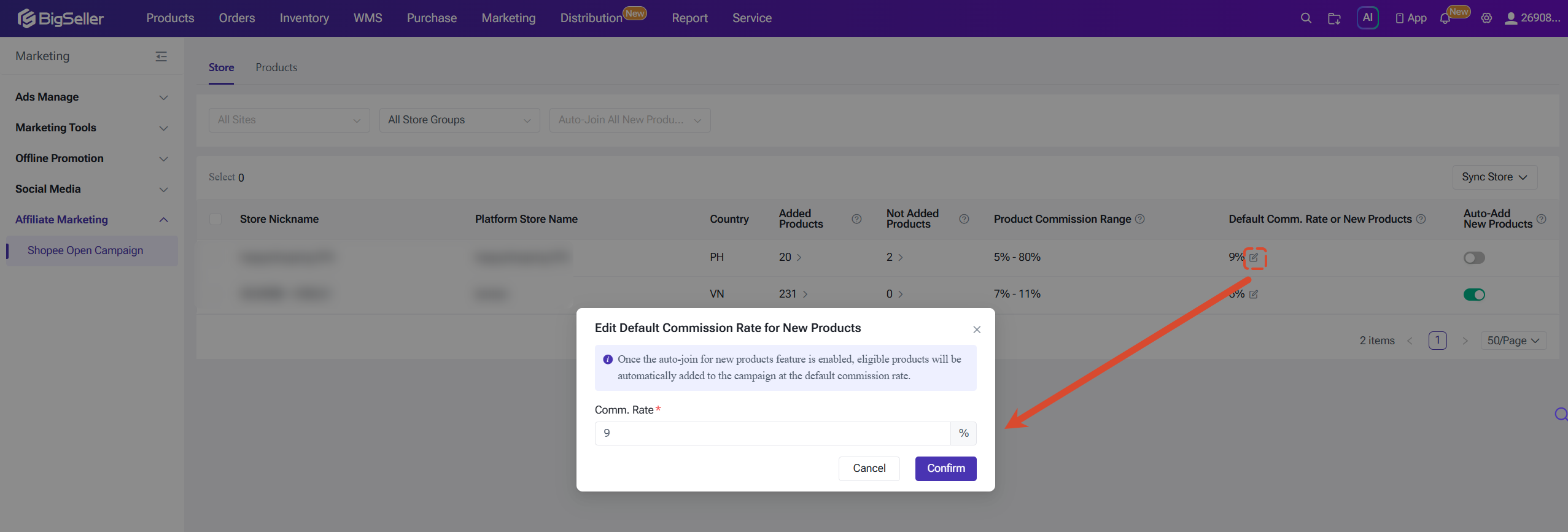
Task: Switch to the Products tab
Action: [x=276, y=67]
